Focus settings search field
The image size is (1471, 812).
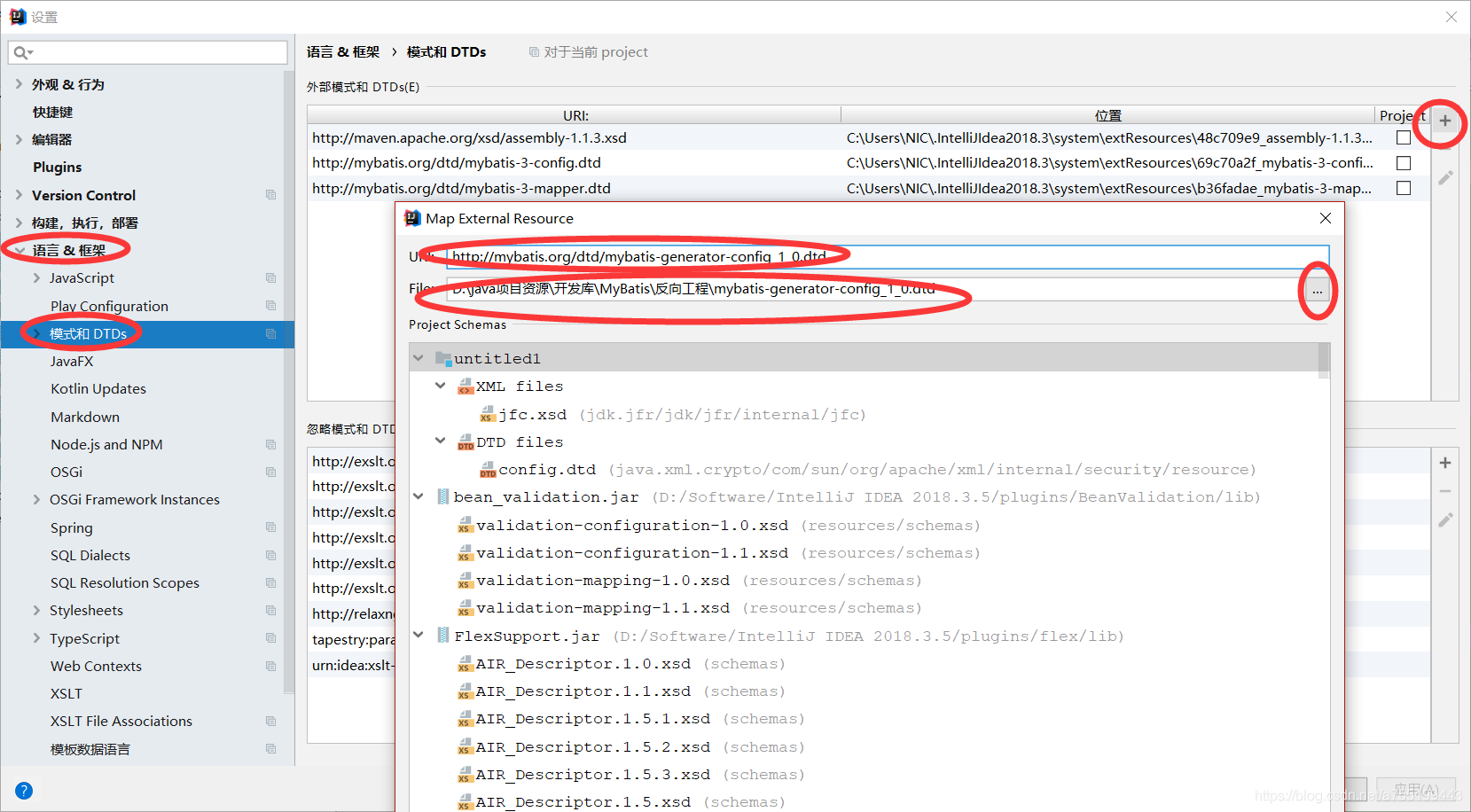[148, 52]
